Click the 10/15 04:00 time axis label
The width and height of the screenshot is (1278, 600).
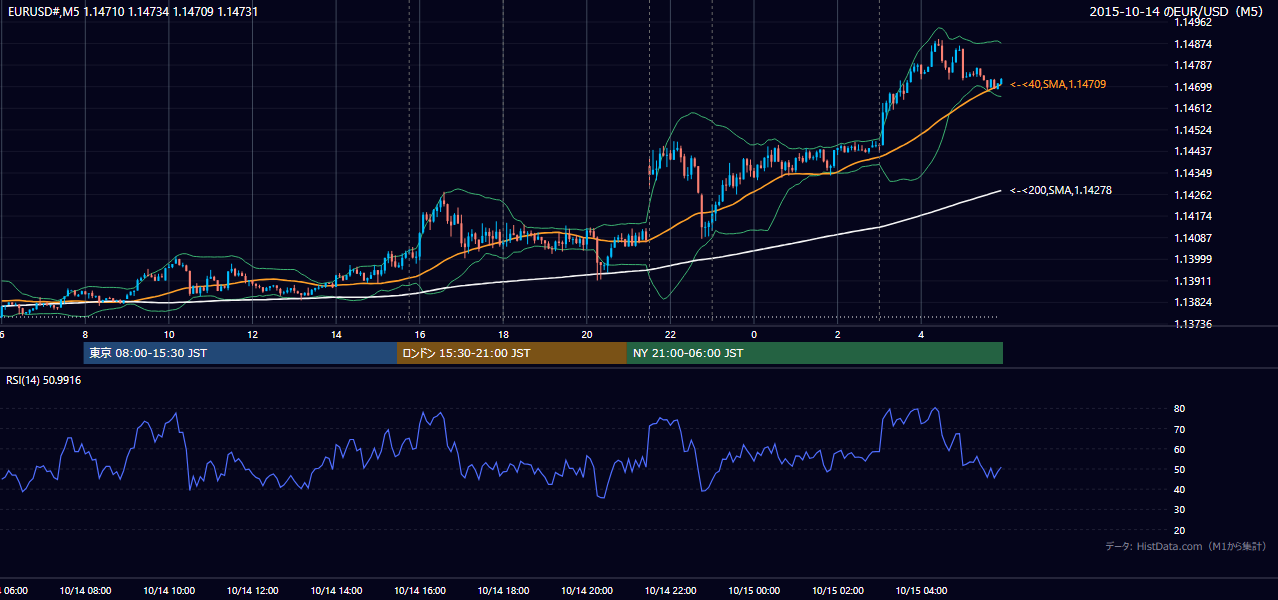click(922, 591)
